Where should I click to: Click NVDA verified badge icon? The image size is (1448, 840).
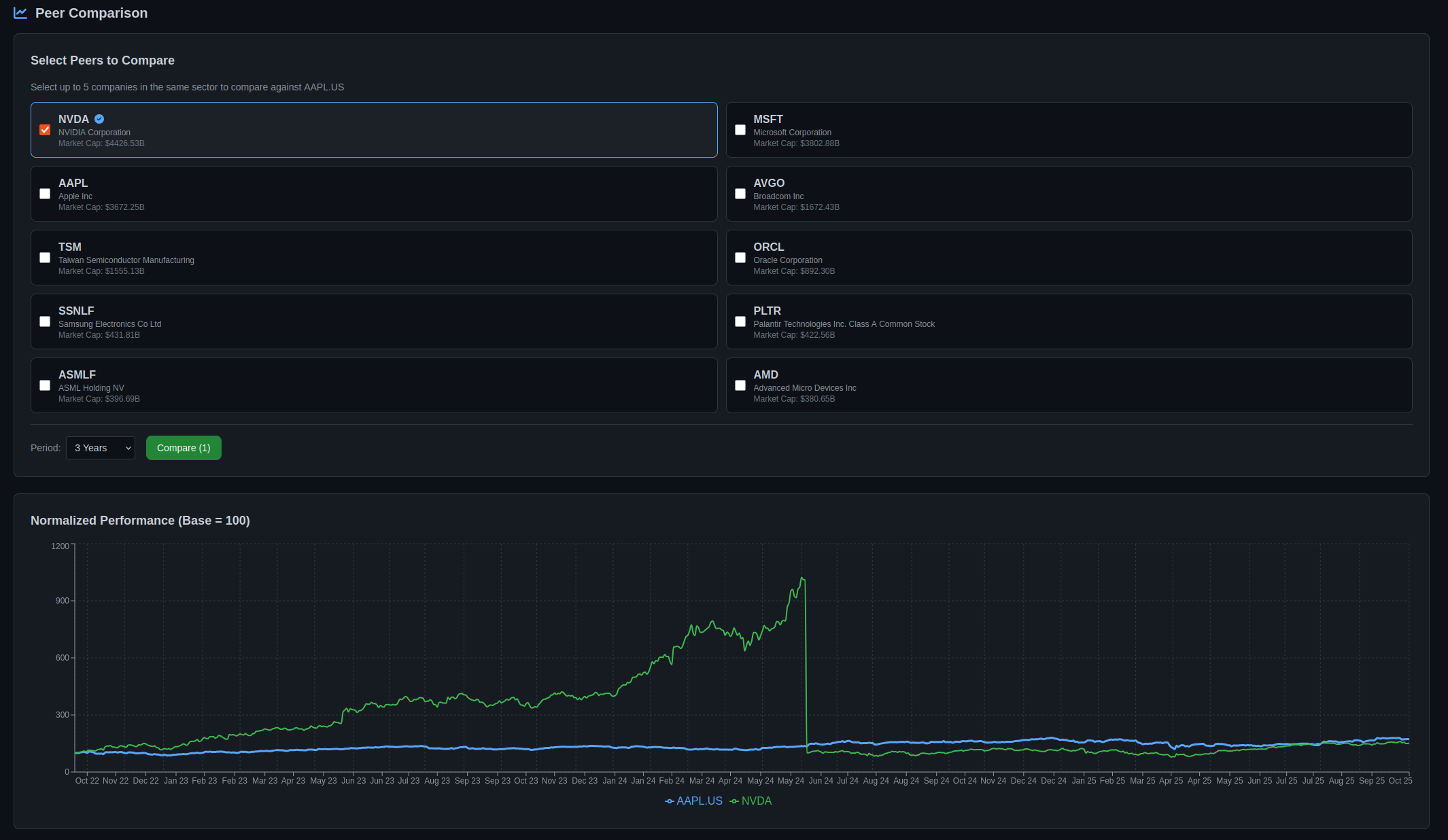99,119
